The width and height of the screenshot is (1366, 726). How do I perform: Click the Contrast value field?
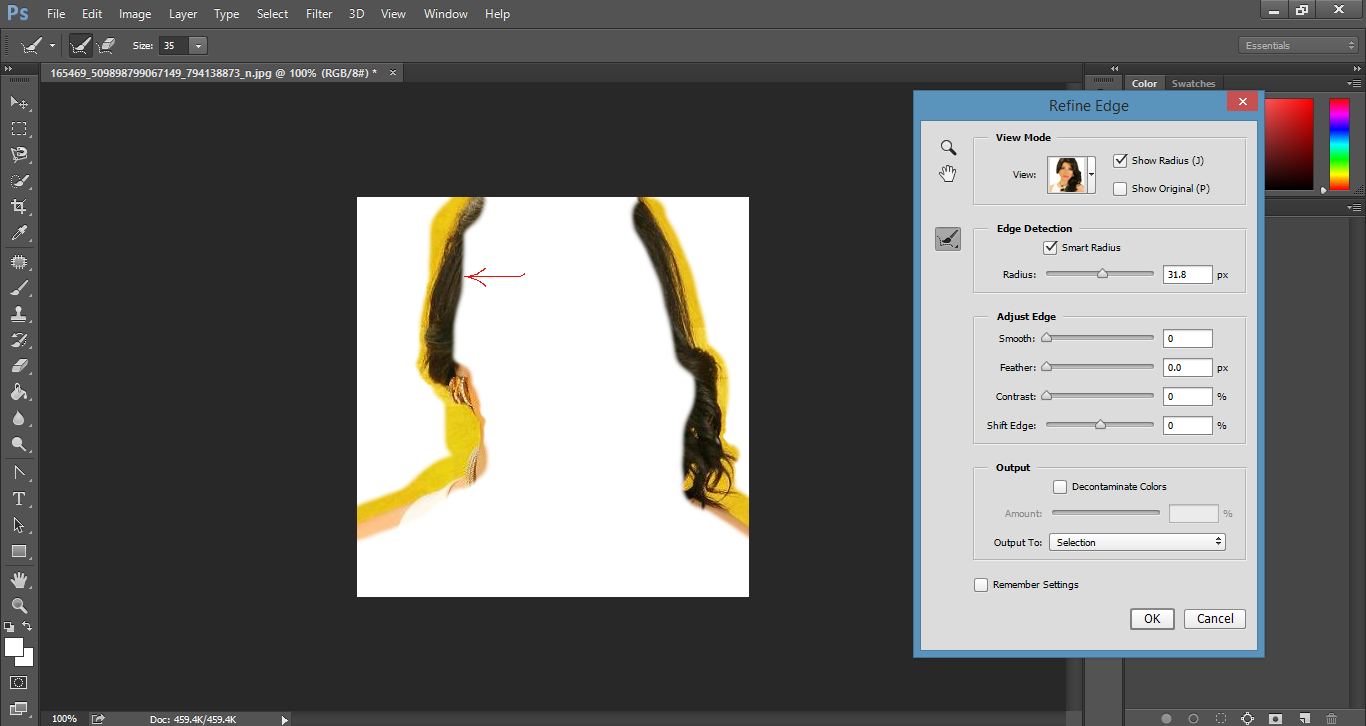1188,396
